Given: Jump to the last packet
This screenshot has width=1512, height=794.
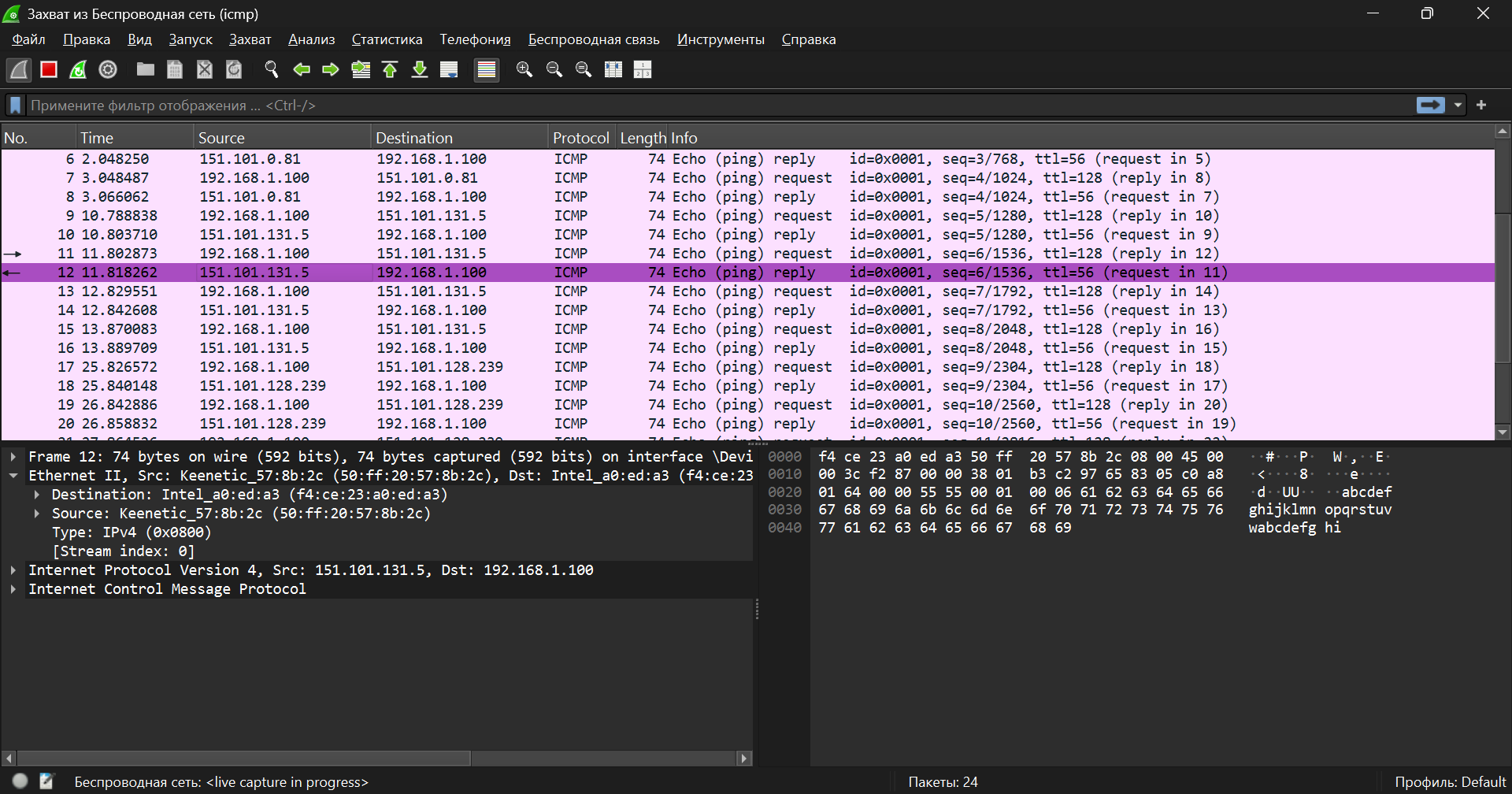Looking at the screenshot, I should pyautogui.click(x=420, y=70).
